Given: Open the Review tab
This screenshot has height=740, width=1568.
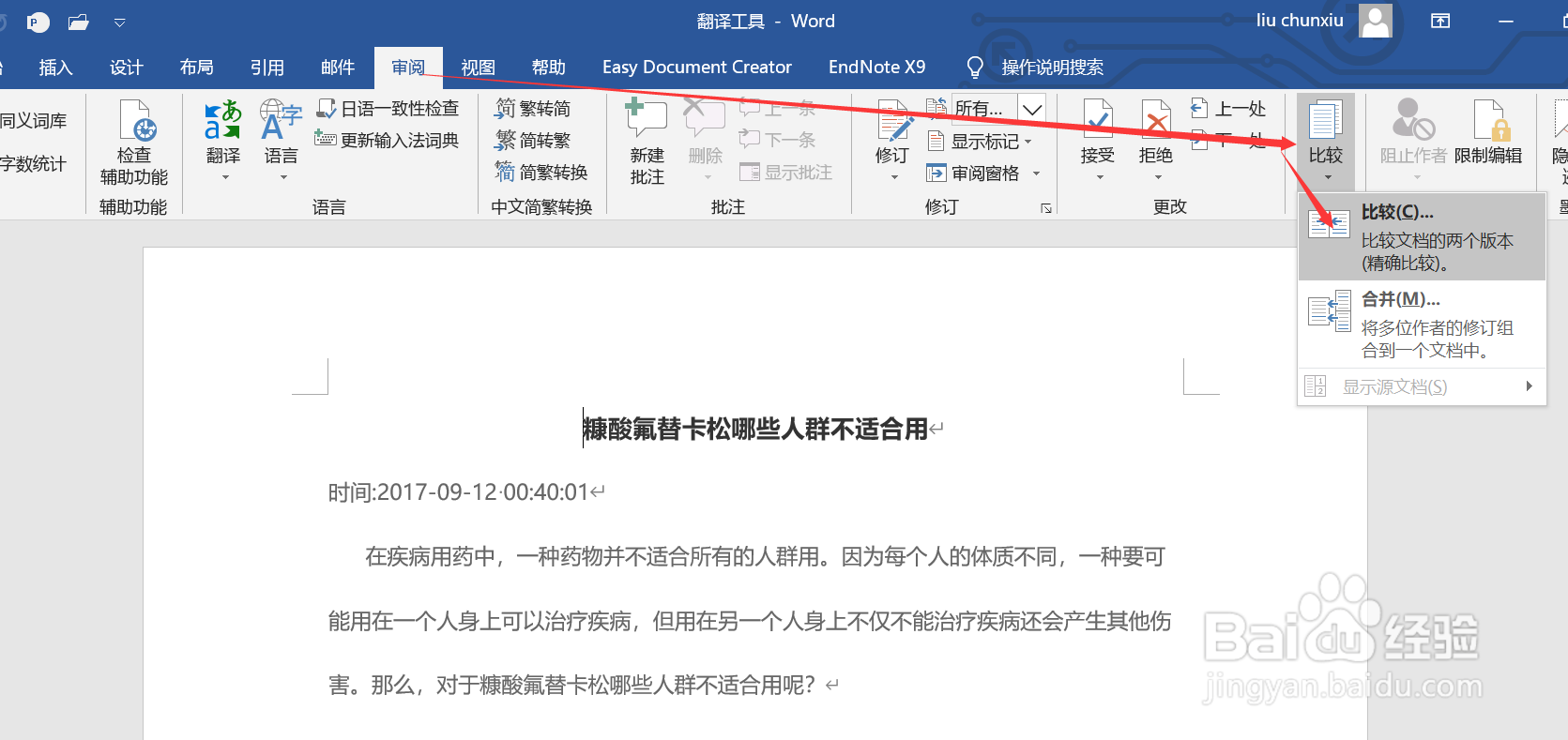Looking at the screenshot, I should (408, 68).
